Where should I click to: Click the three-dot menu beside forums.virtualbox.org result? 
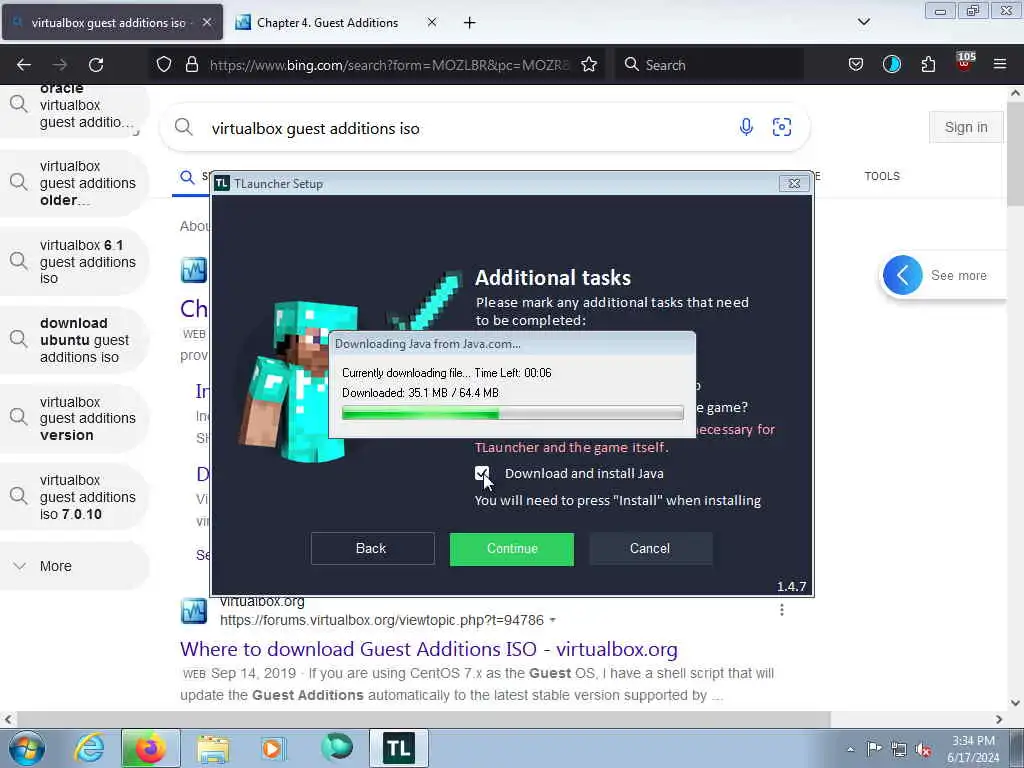[x=782, y=610]
